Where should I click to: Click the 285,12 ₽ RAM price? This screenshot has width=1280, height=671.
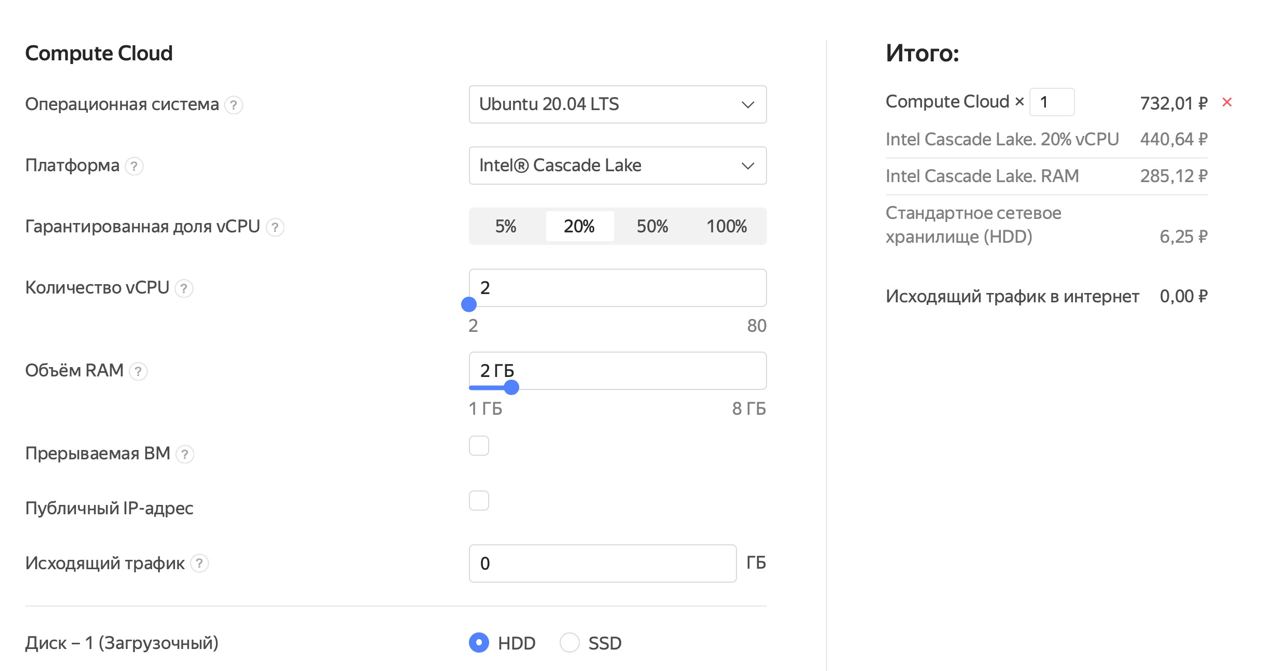tap(1174, 176)
